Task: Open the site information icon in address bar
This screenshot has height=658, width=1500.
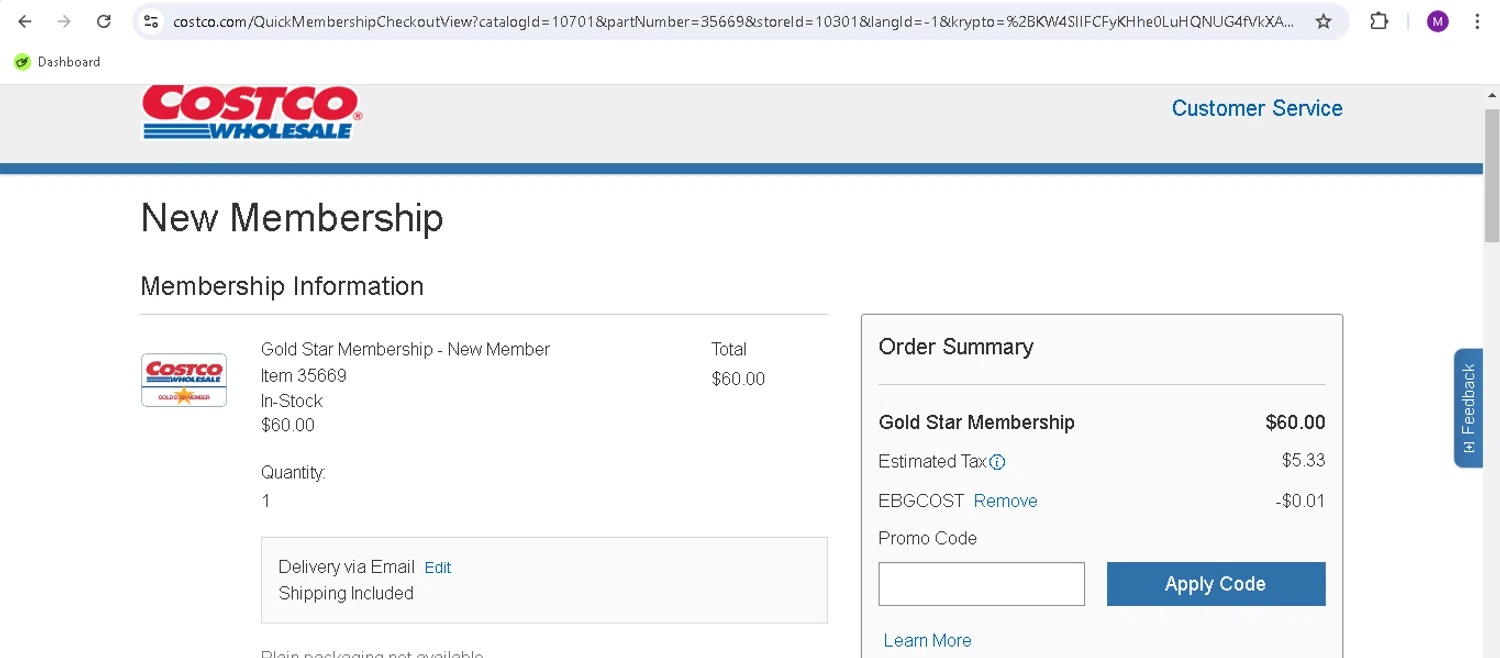Action: (151, 21)
